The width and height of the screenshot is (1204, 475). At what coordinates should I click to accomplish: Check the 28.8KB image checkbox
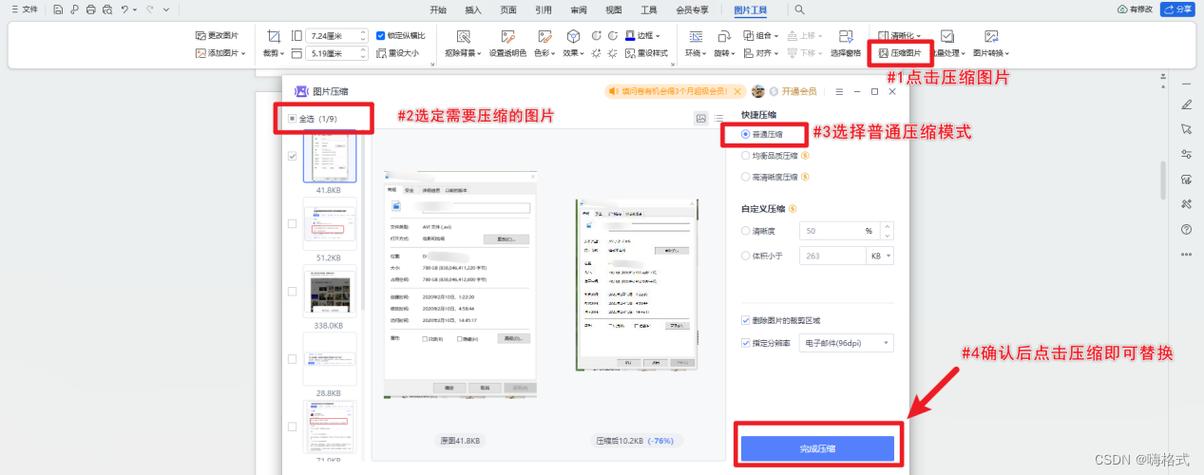[x=292, y=359]
